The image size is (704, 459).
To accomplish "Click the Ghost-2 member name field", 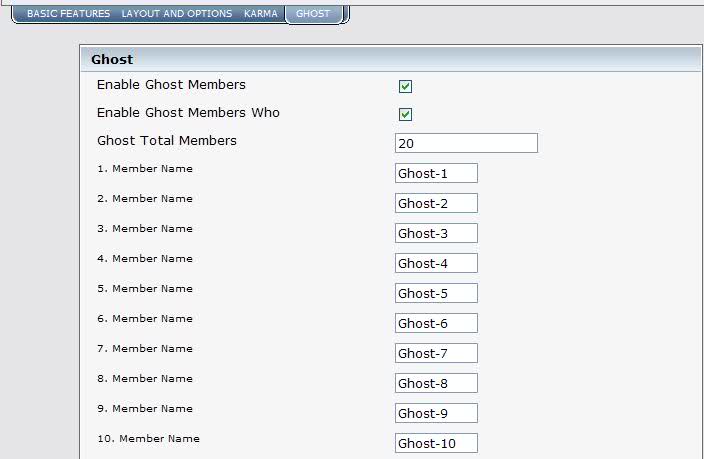I will (436, 203).
